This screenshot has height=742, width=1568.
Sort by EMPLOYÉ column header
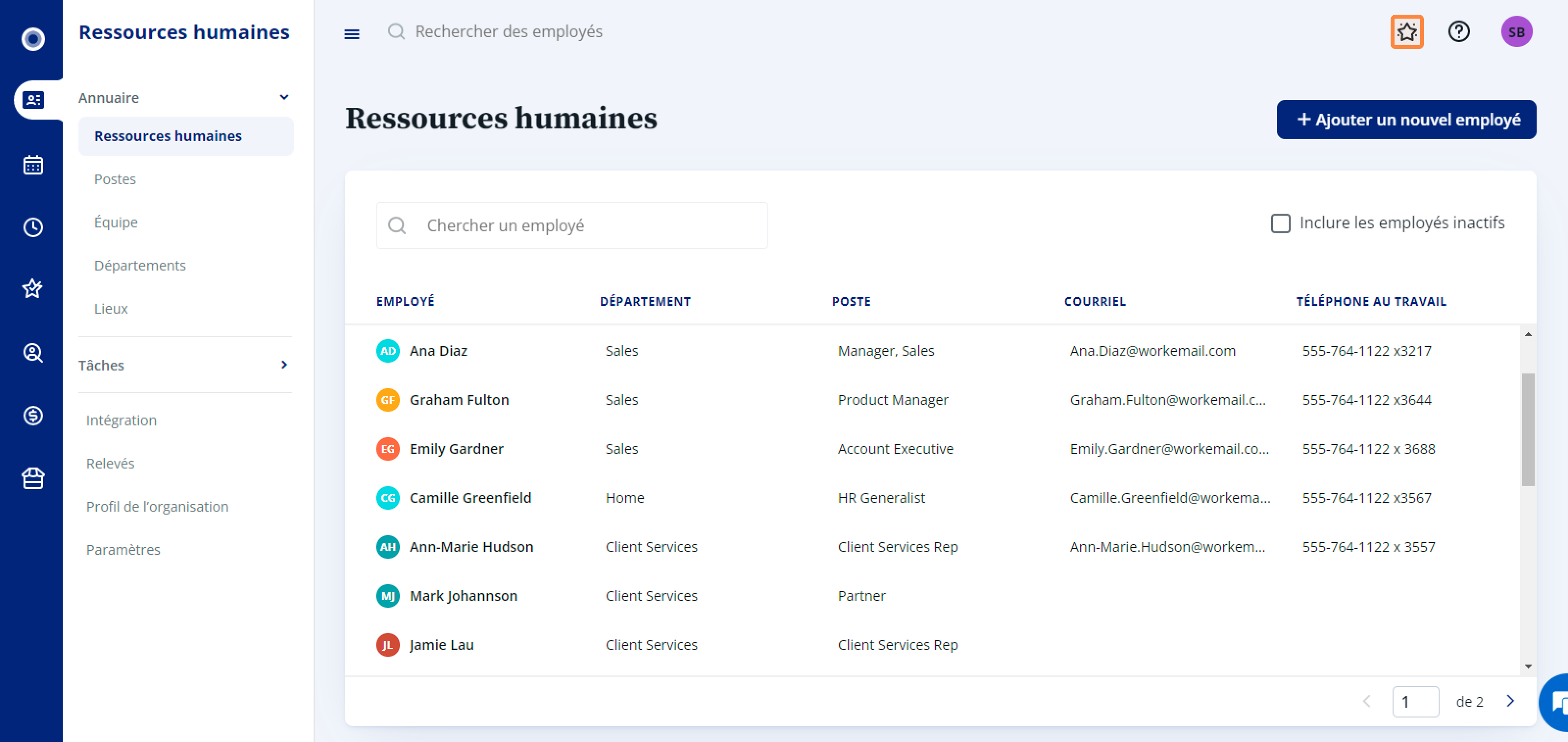[x=405, y=302]
